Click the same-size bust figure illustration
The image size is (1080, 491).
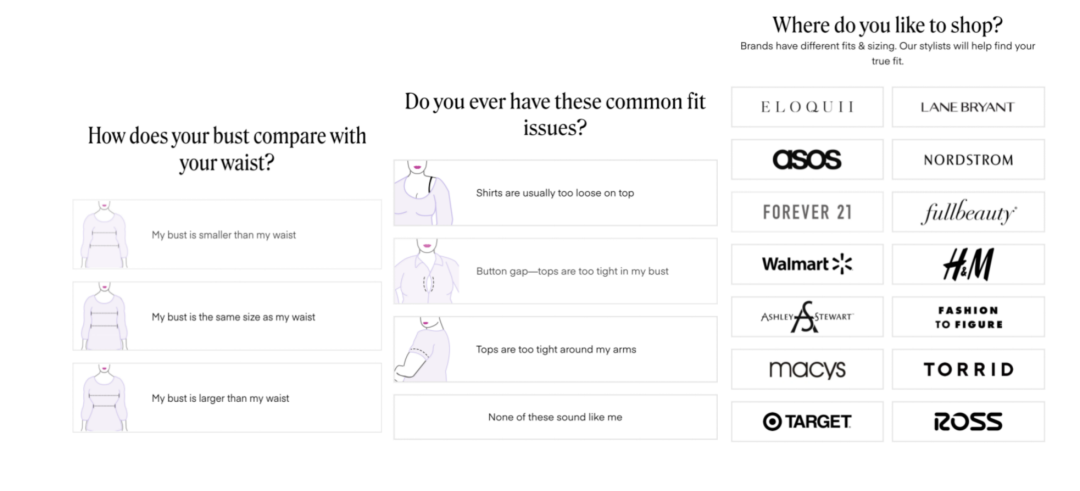pyautogui.click(x=101, y=316)
